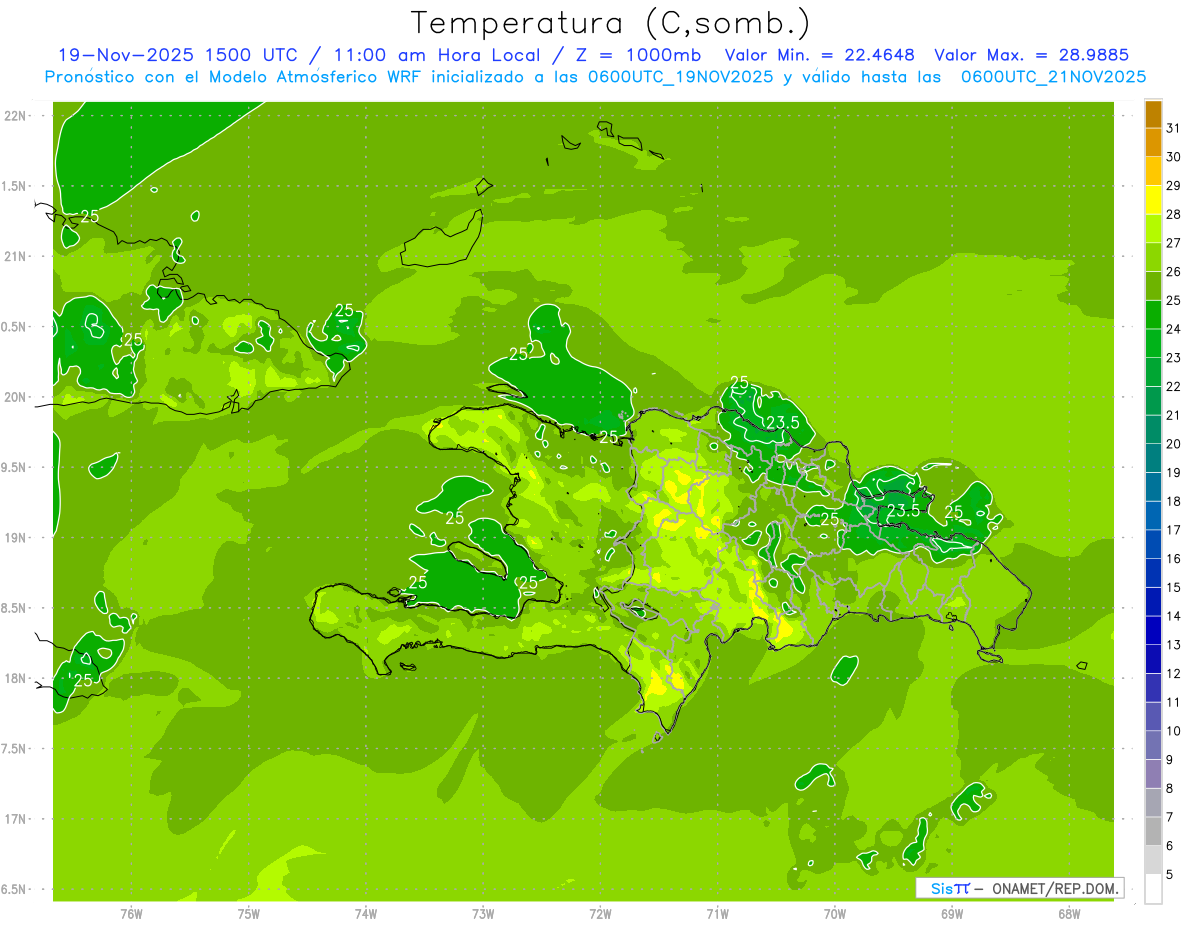
Task: Click legend value 14
Action: [1174, 616]
